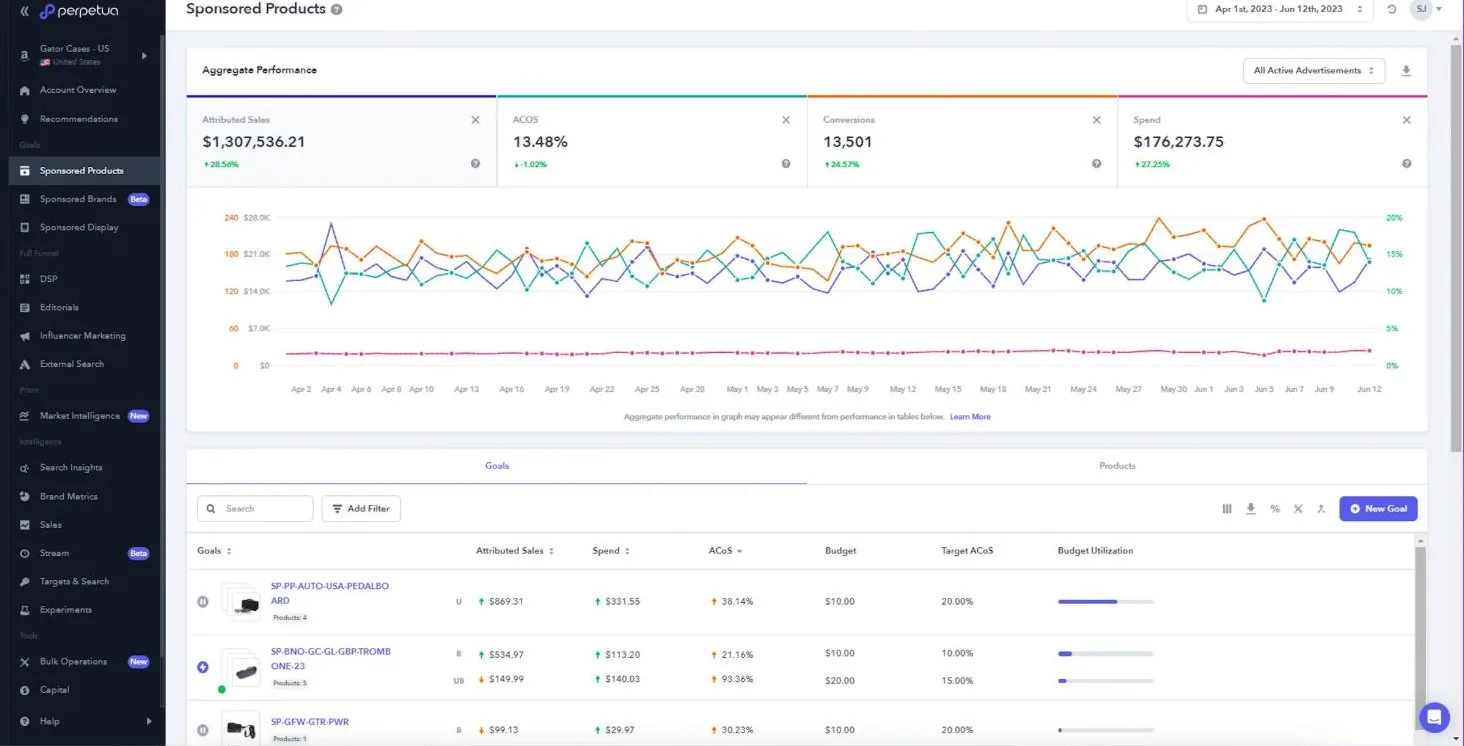
Task: Go to Sponsored Brands in sidebar
Action: [80, 199]
